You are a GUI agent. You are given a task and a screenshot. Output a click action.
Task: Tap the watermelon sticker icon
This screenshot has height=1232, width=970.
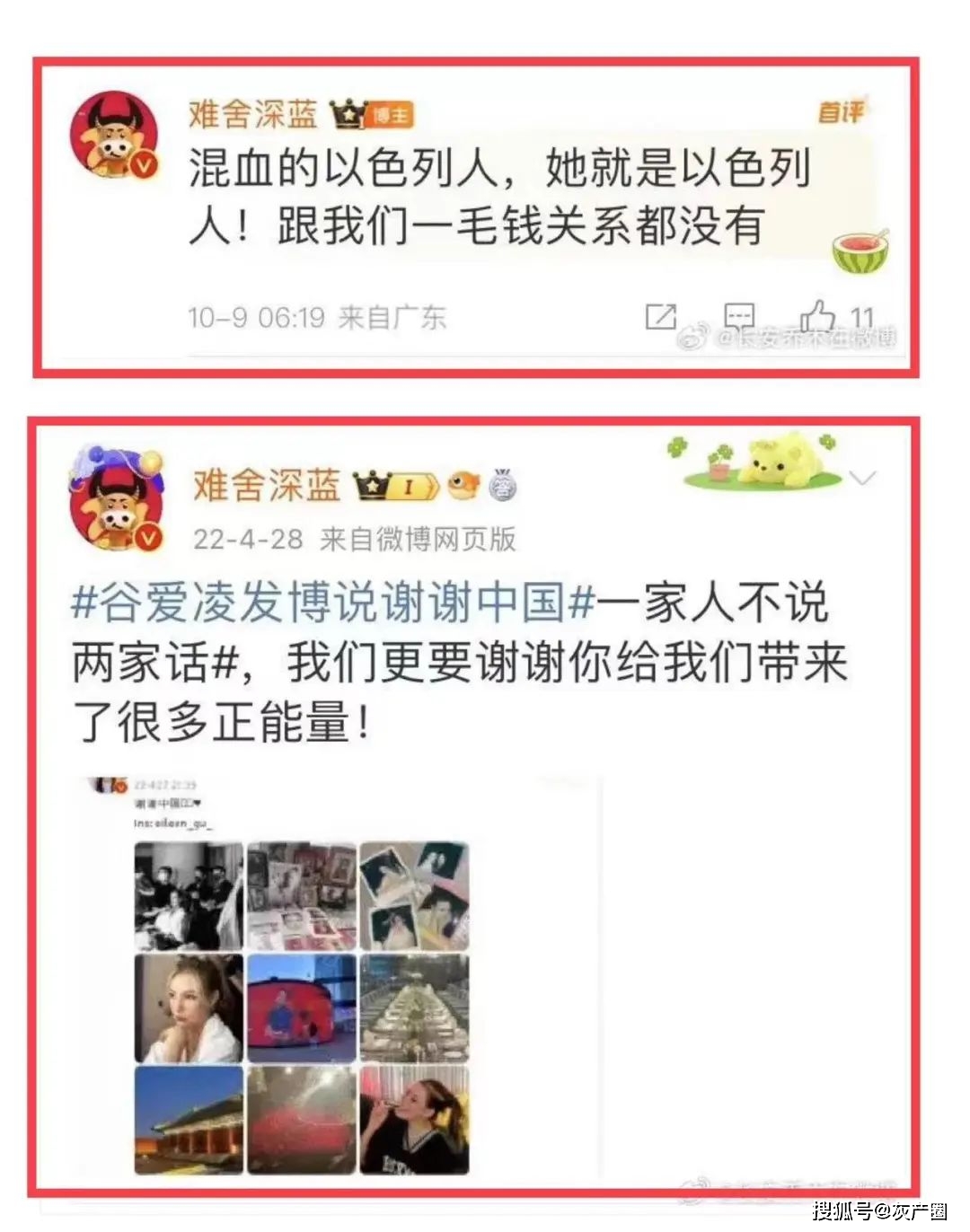pyautogui.click(x=860, y=251)
